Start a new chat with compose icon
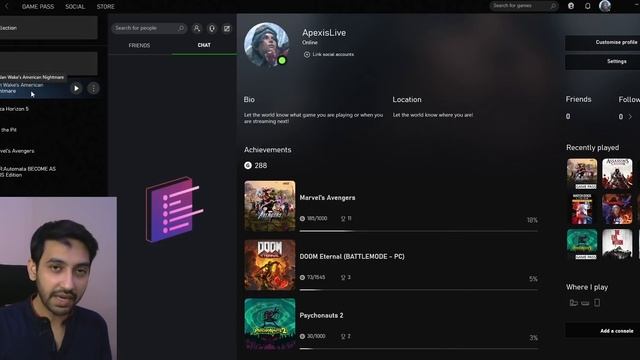The image size is (640, 360). (x=227, y=28)
